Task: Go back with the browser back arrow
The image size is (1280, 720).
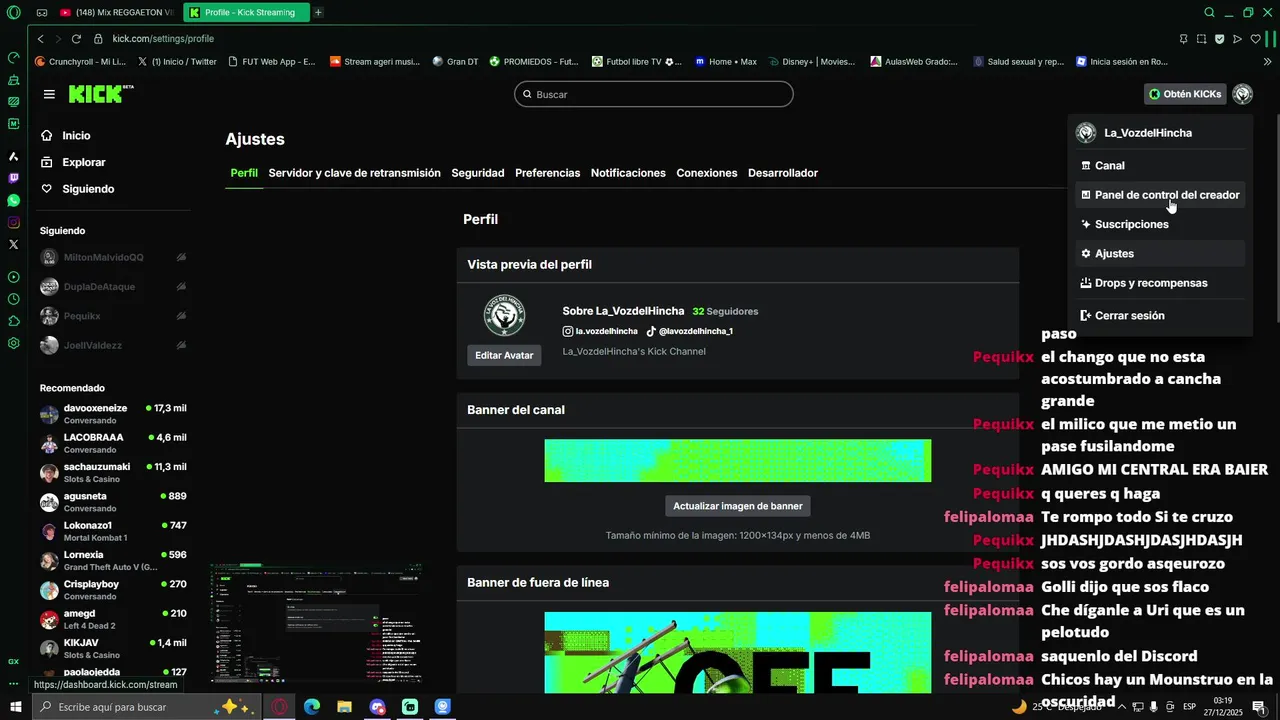Action: click(x=40, y=39)
